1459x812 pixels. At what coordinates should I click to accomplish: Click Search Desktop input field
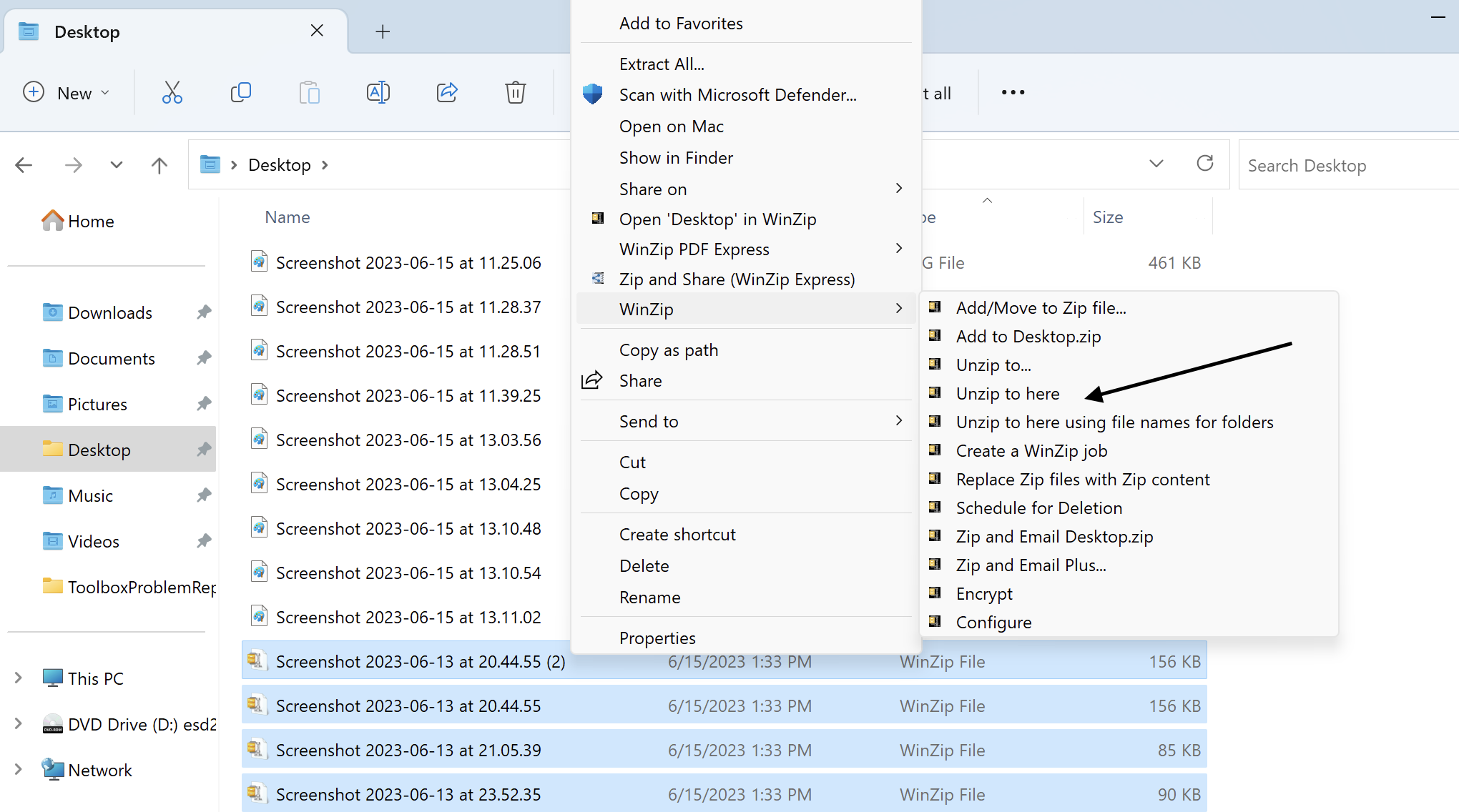pos(1349,164)
